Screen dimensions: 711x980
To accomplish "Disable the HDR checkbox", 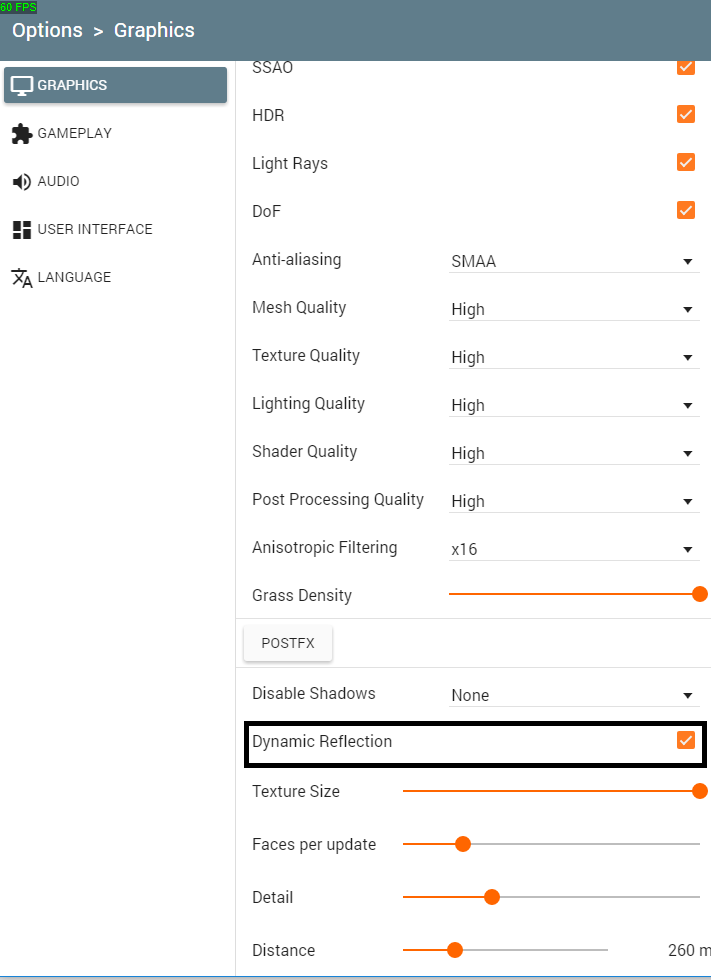I will (685, 114).
